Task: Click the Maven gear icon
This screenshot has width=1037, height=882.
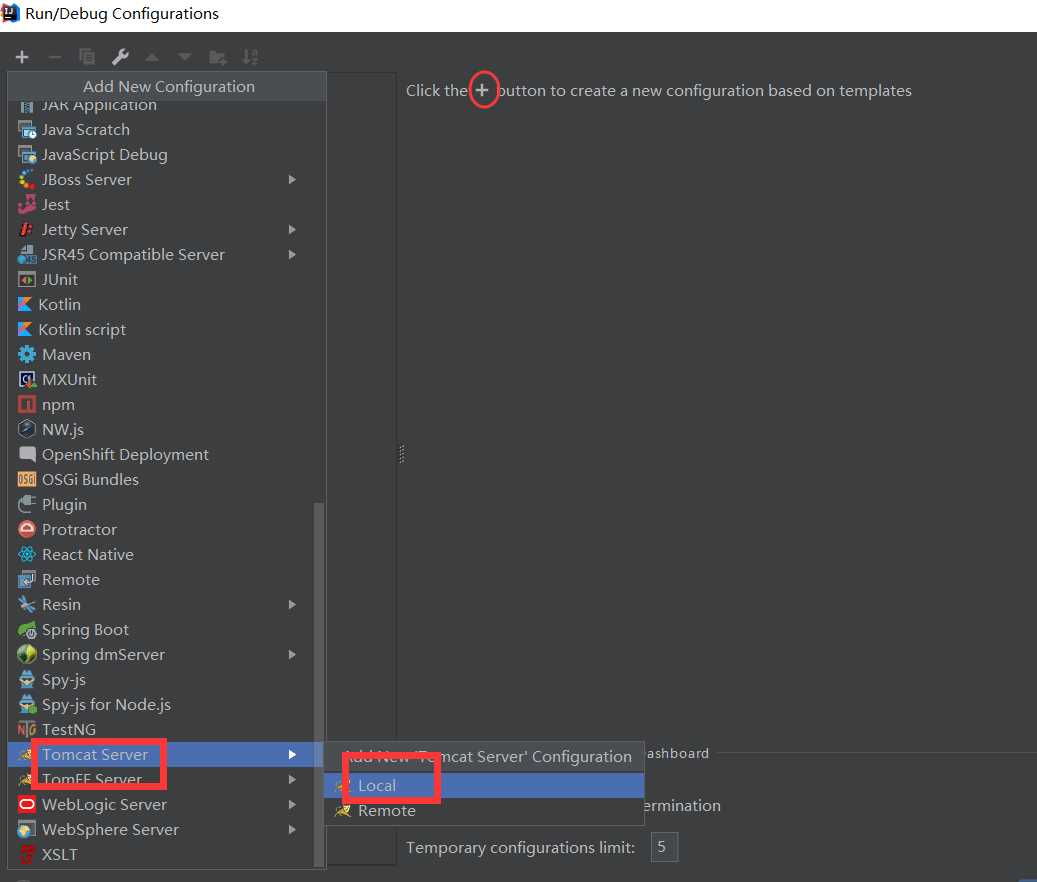Action: (x=26, y=355)
